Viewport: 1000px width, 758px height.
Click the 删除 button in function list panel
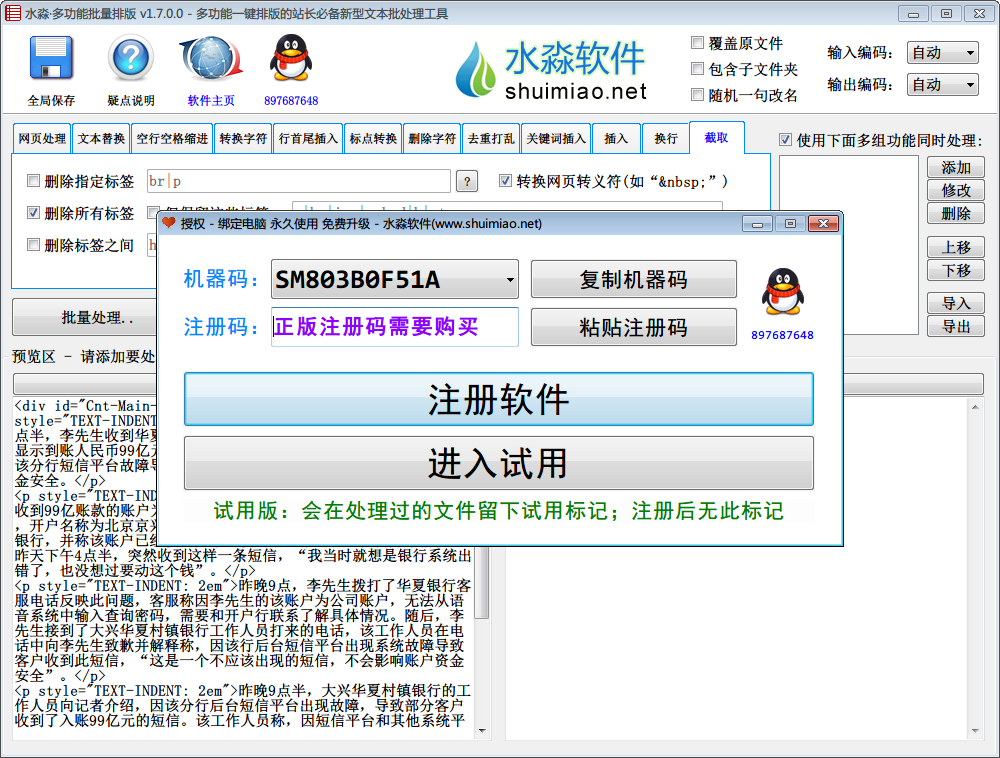tap(955, 213)
